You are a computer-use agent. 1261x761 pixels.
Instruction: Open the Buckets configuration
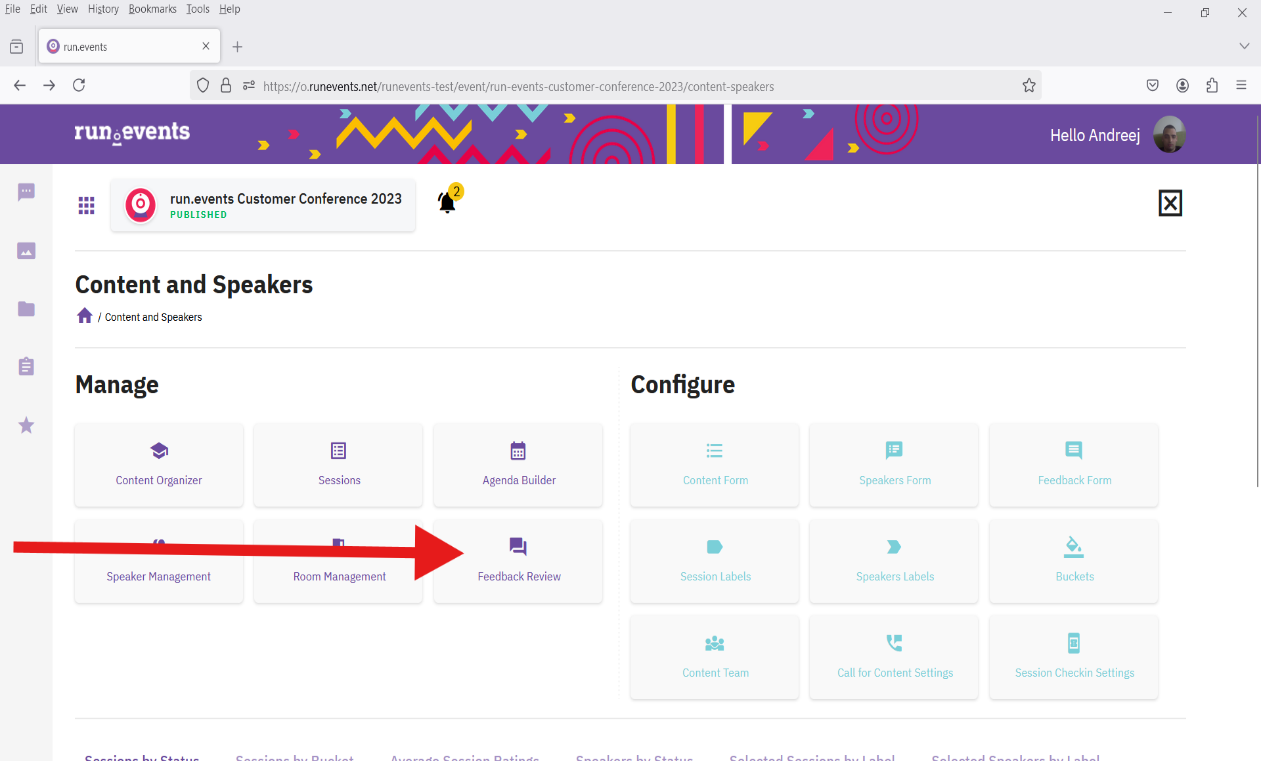[x=1074, y=561]
